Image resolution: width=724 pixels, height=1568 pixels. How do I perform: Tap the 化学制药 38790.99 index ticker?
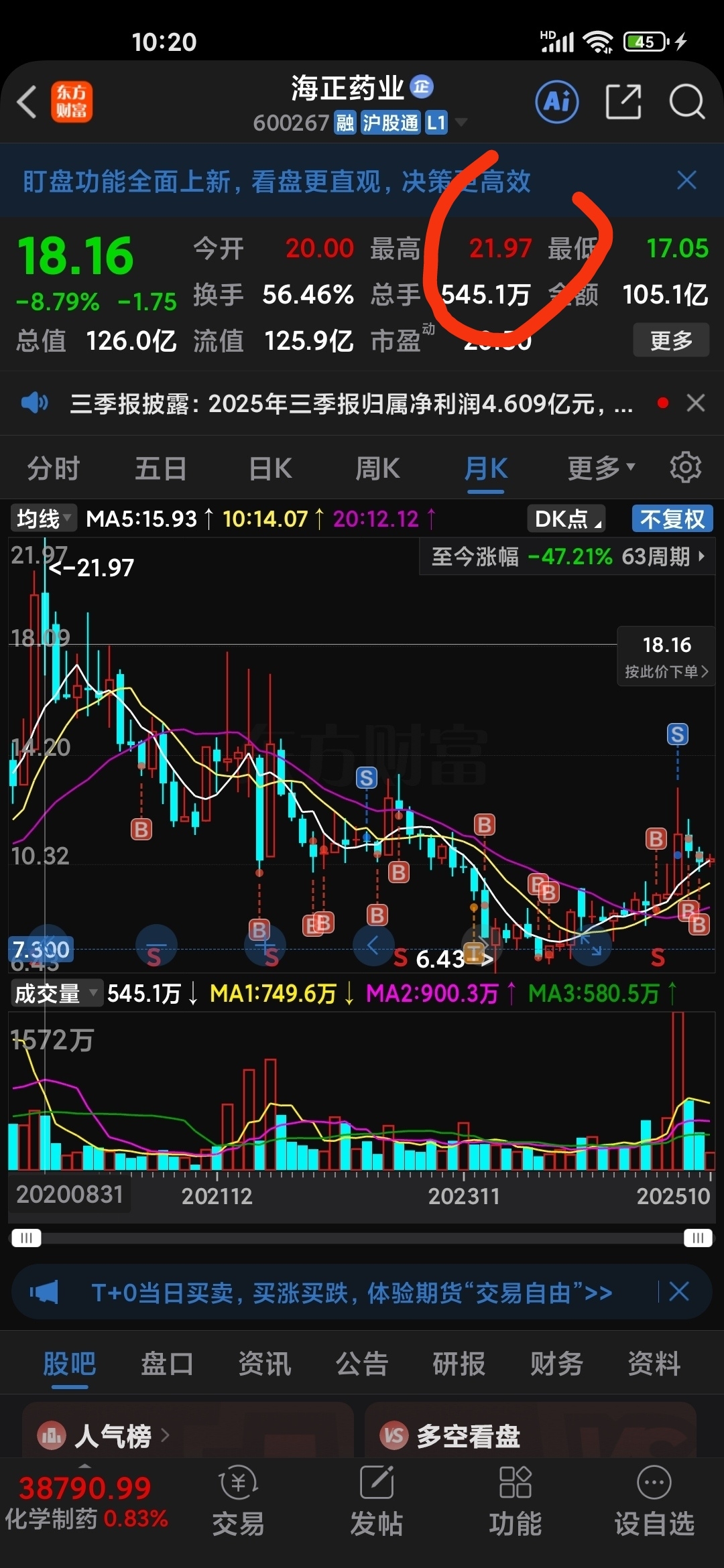[x=86, y=1503]
